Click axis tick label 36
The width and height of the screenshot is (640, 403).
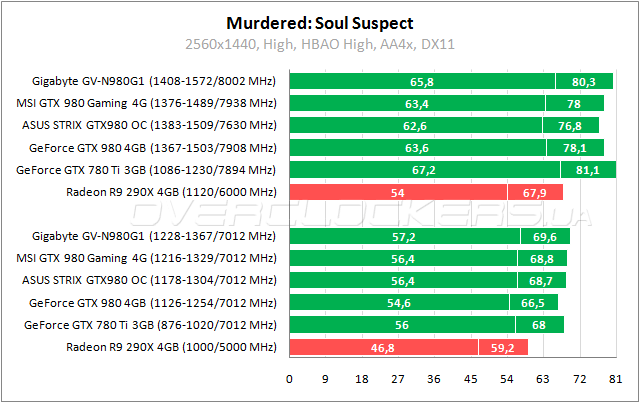pos(434,379)
